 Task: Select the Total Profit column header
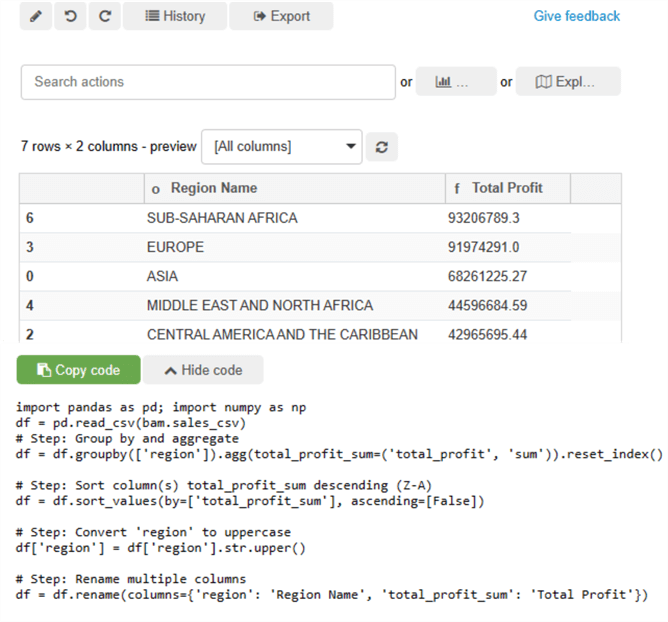pos(507,188)
